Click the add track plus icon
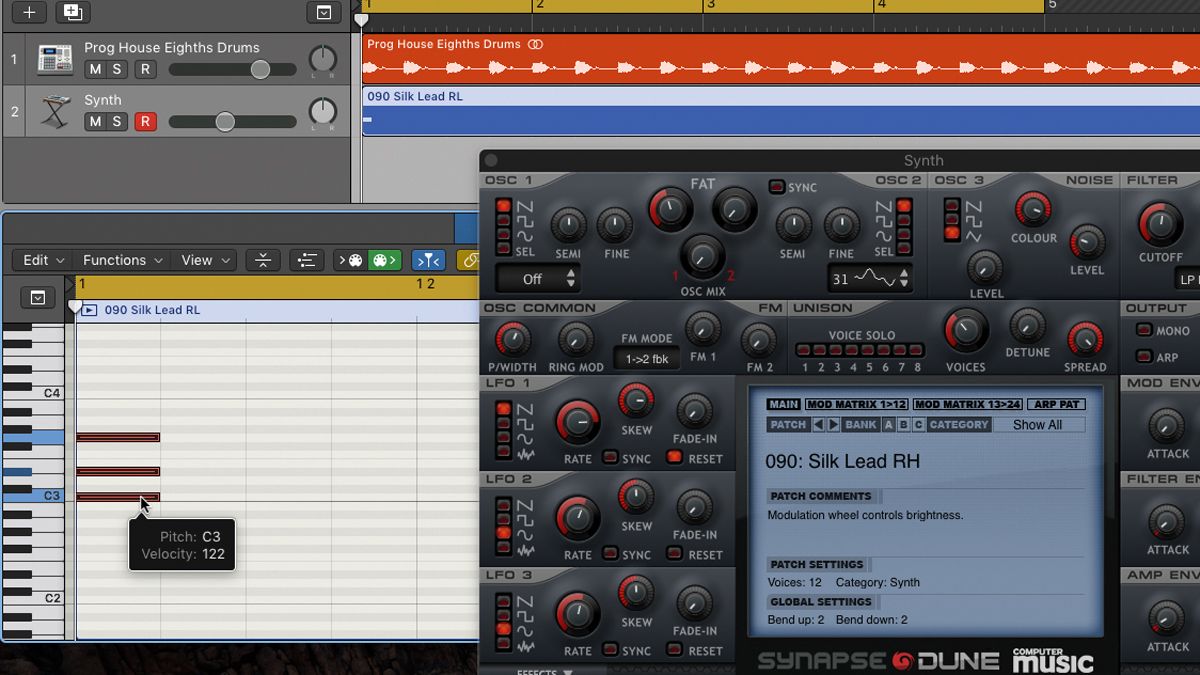1200x675 pixels. pos(27,13)
